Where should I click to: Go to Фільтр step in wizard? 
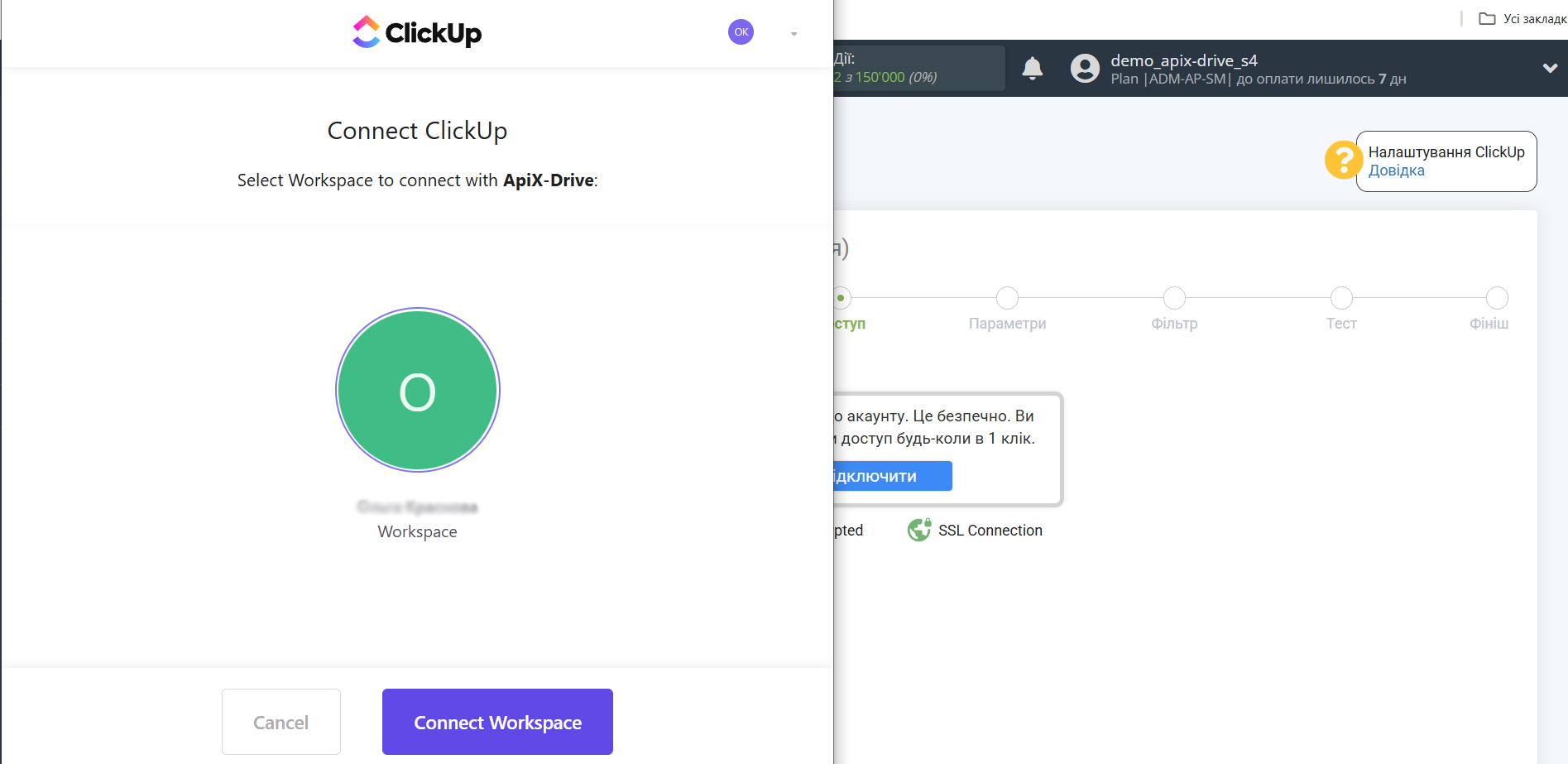click(1174, 298)
